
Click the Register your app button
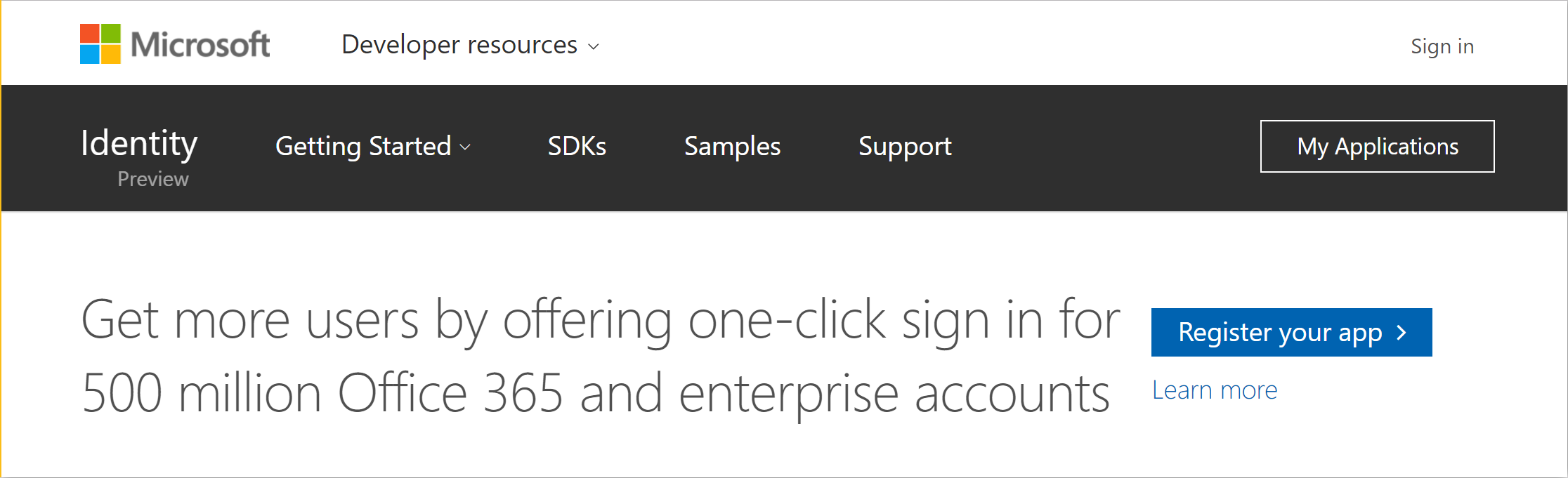[x=1292, y=332]
